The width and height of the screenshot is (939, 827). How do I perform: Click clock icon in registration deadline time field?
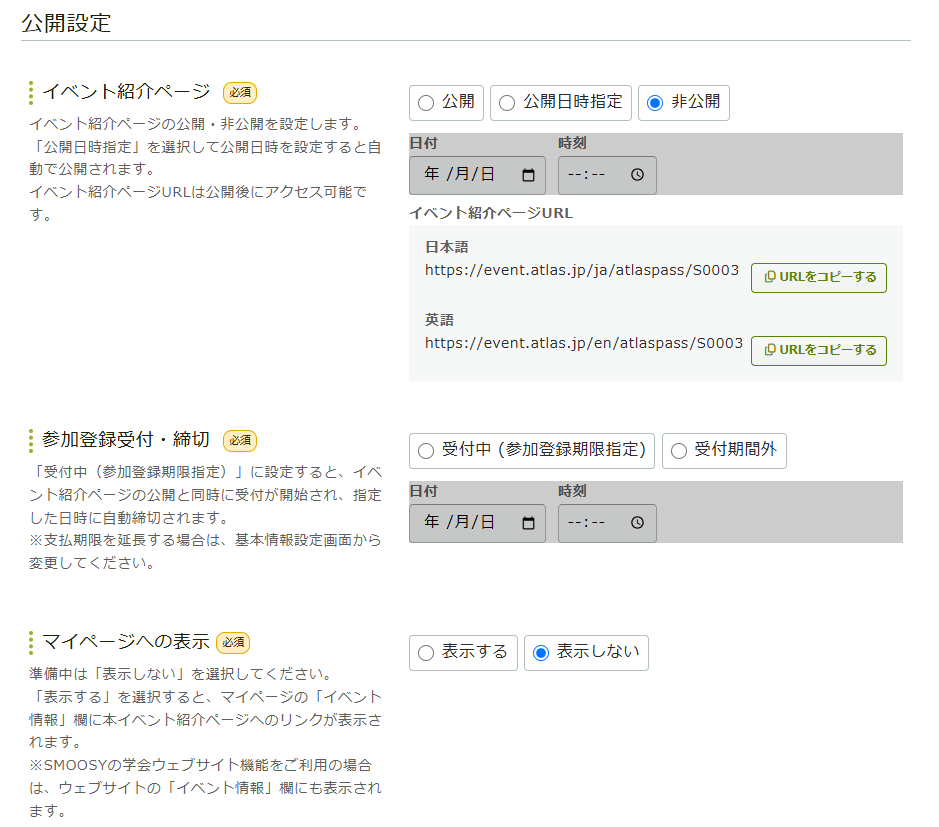click(638, 523)
